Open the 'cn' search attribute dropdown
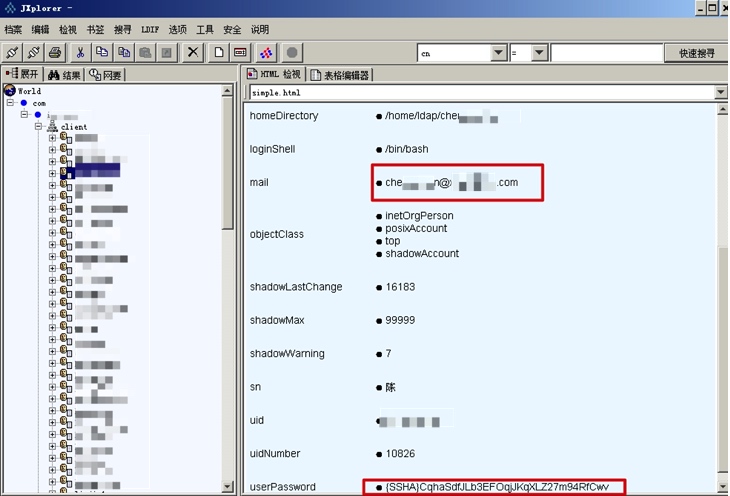The image size is (730, 496). click(498, 53)
